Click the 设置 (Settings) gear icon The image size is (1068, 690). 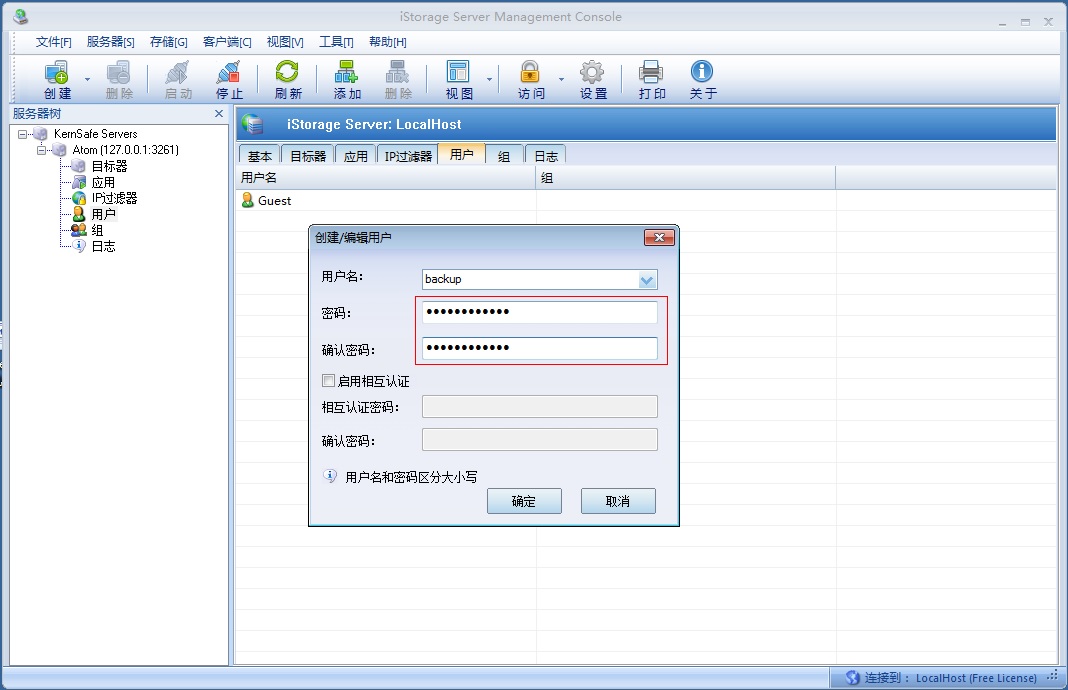[593, 80]
